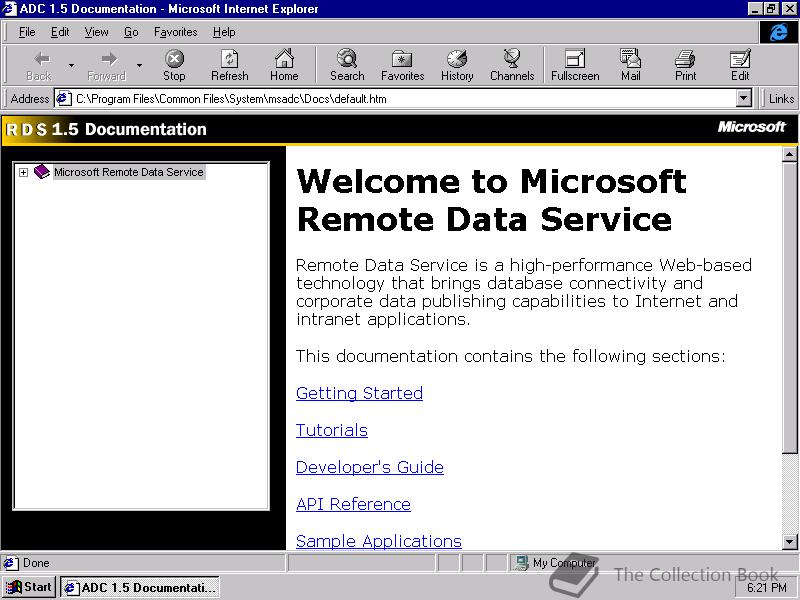Click the purple book icon in tree
The image size is (800, 600).
tap(42, 172)
